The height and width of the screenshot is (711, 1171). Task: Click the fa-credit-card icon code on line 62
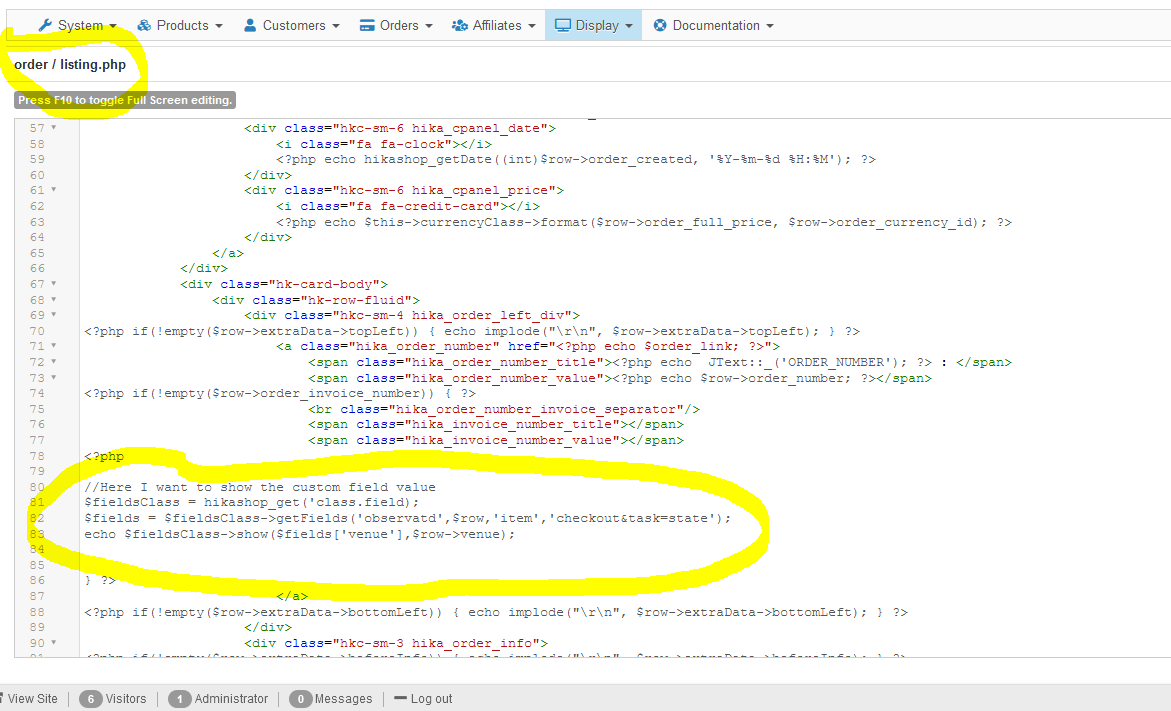pyautogui.click(x=408, y=206)
